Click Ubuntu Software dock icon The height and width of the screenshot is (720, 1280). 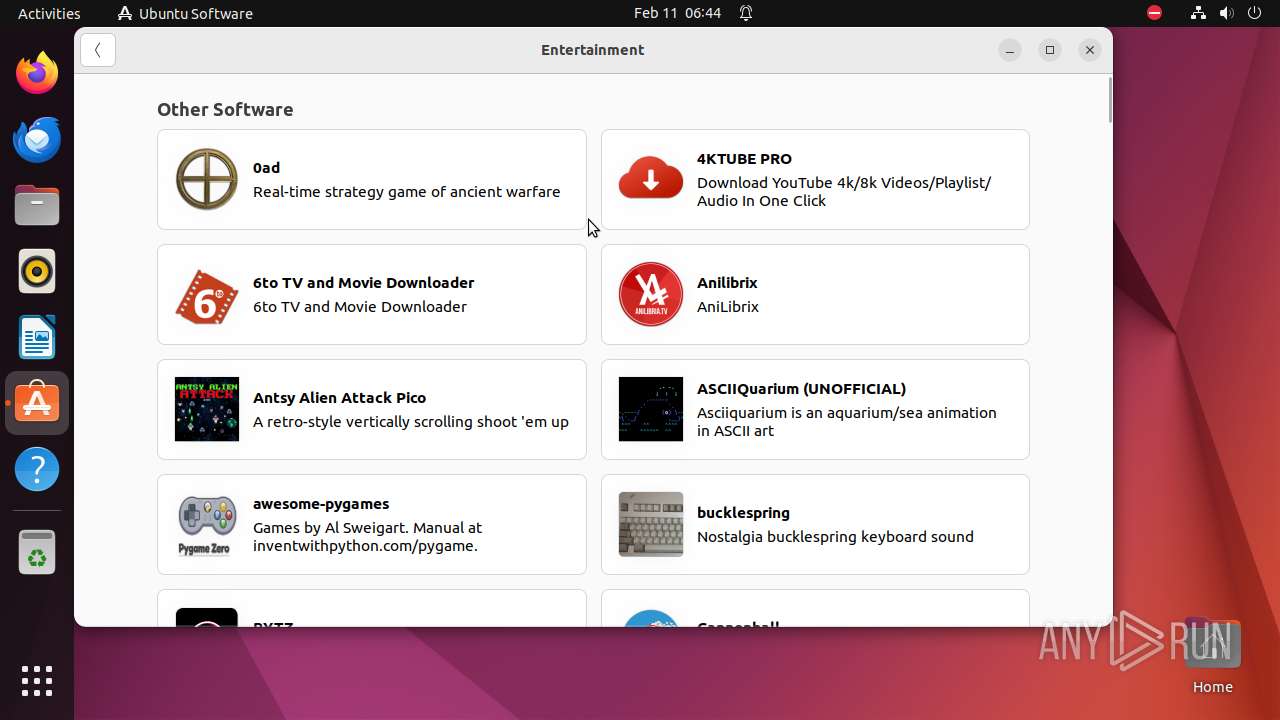tap(37, 403)
